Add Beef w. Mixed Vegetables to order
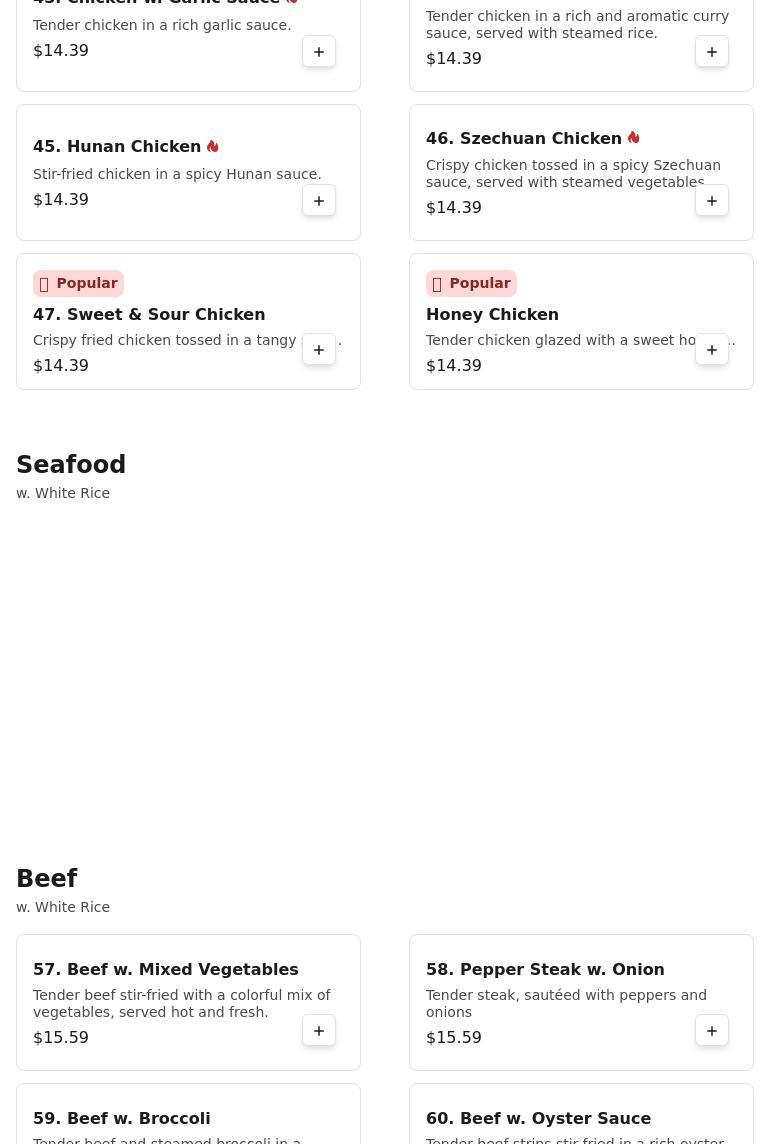 (319, 1030)
